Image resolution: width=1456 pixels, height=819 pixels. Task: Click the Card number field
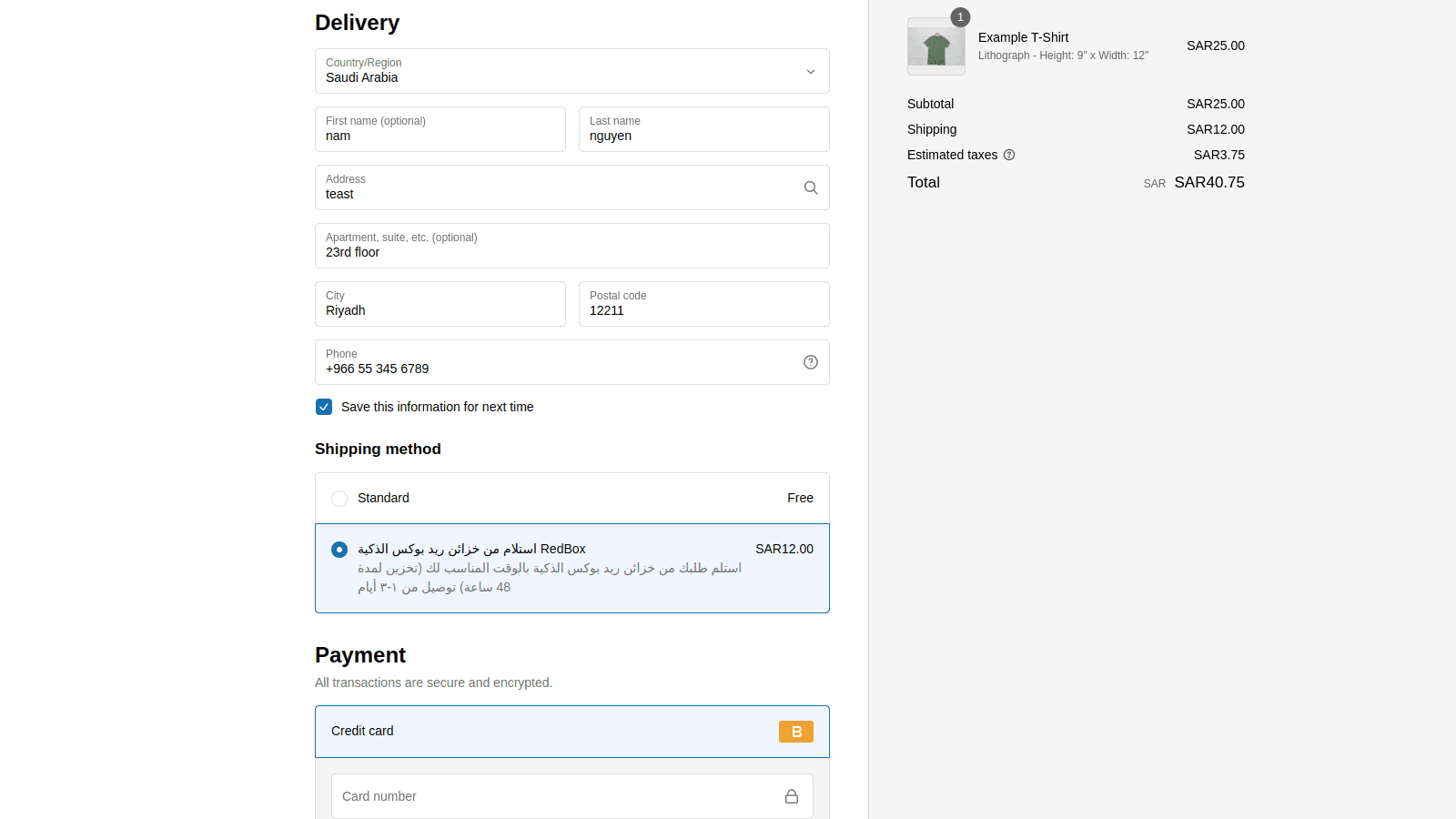[546, 795]
